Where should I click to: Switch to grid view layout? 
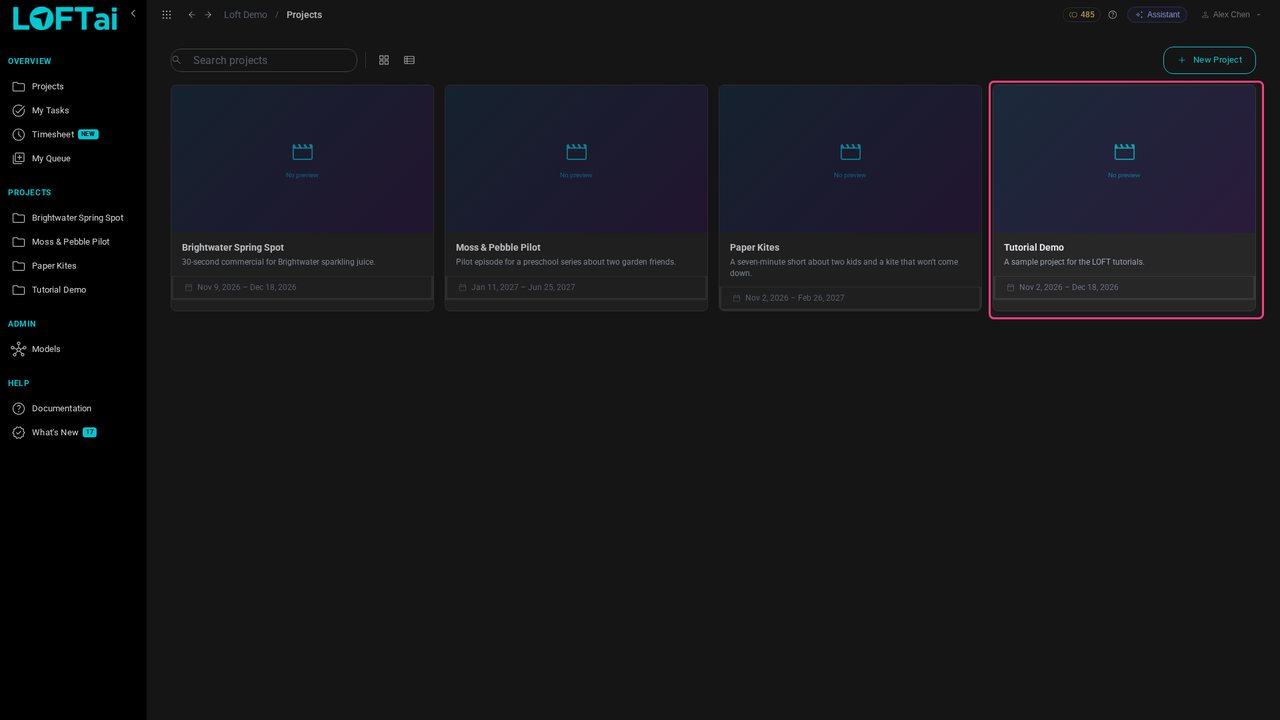(x=384, y=60)
